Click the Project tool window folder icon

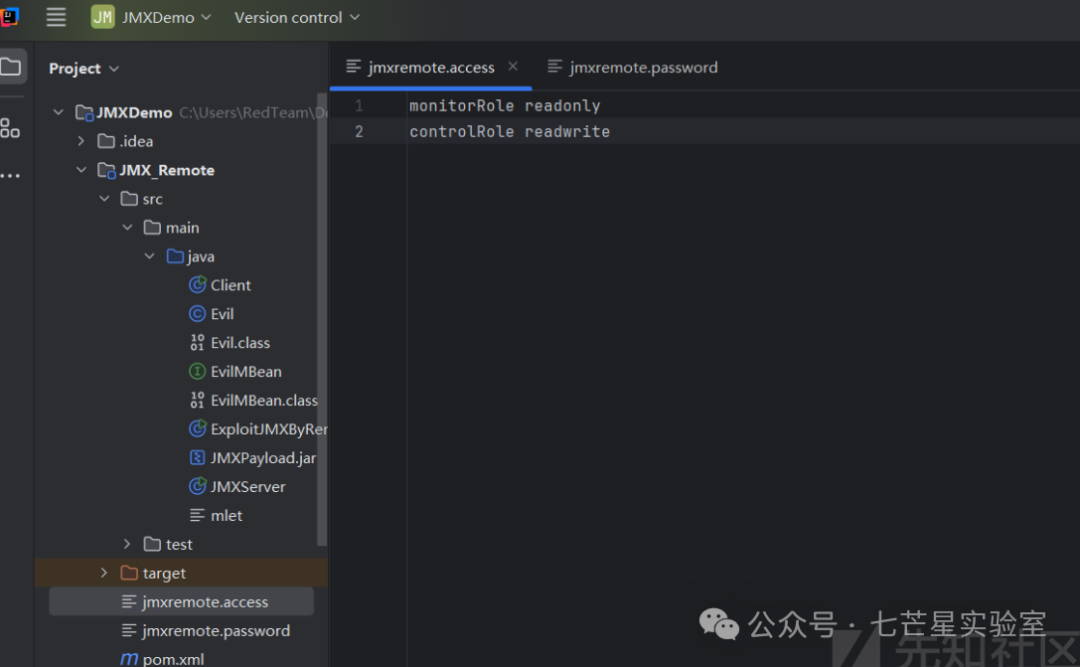click(x=11, y=67)
